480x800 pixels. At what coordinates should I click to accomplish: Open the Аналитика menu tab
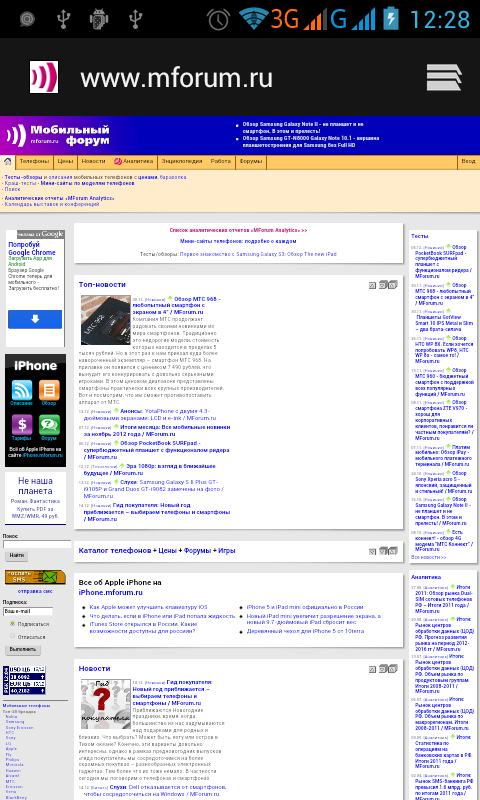133,161
